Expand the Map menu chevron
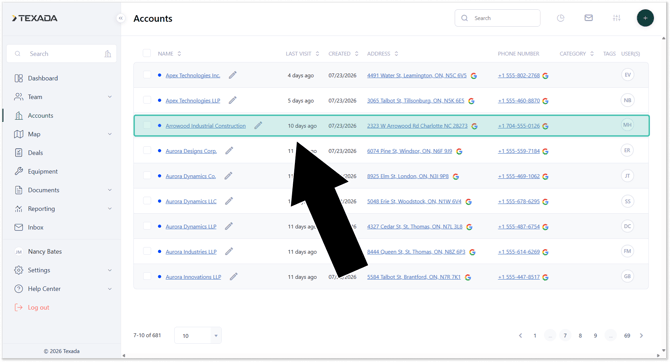The image size is (670, 362). (x=110, y=134)
